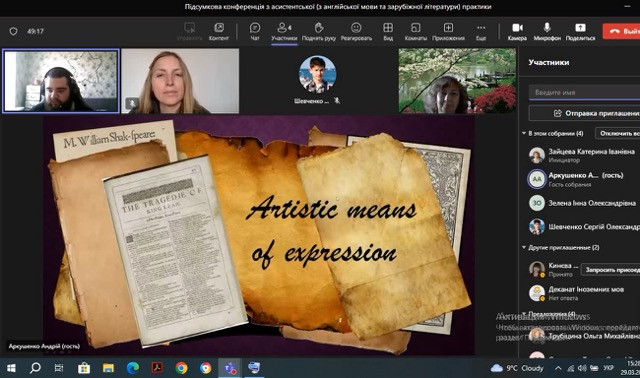The height and width of the screenshot is (378, 640).
Task: Toggle the Participants panel button
Action: [284, 31]
